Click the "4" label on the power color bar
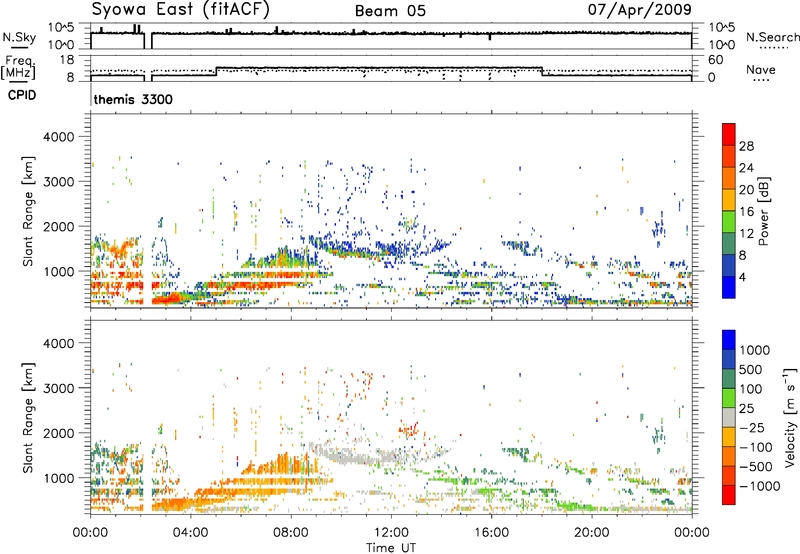This screenshot has height=554, width=800. point(743,277)
